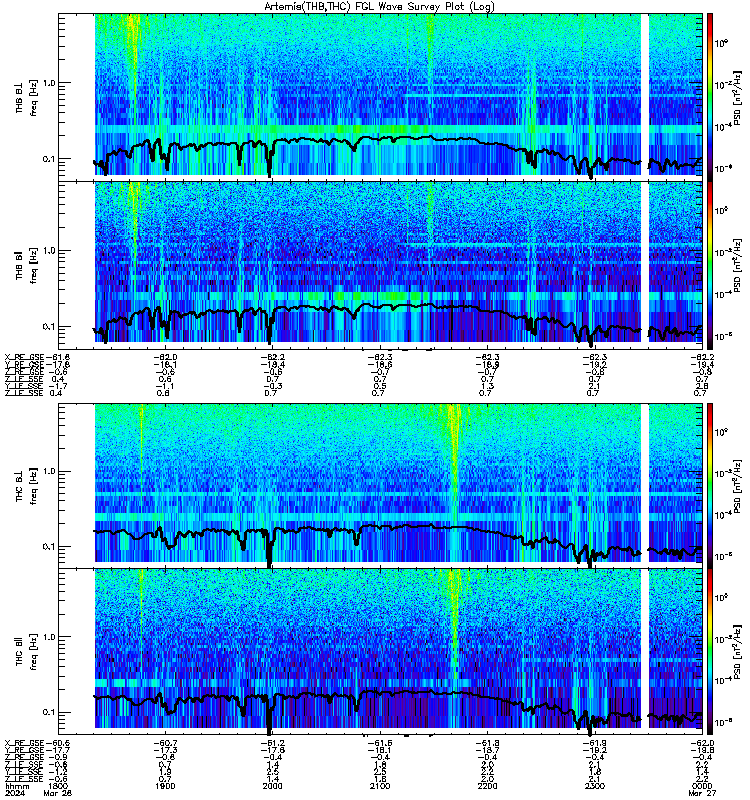Click the '2024' year label

click(13, 793)
